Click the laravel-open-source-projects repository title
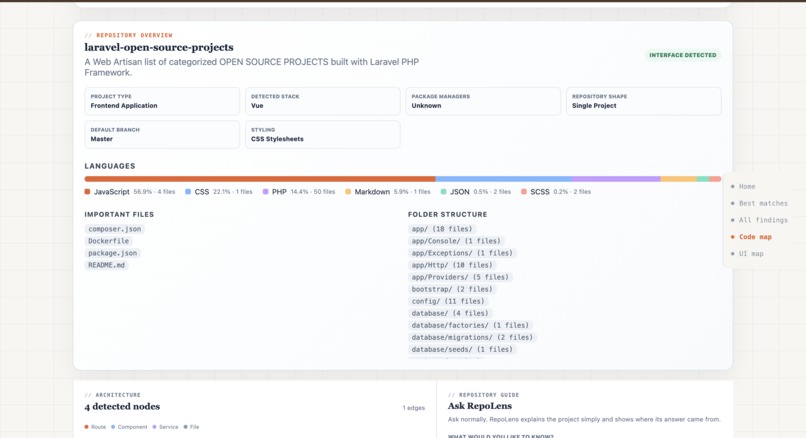 coord(159,47)
